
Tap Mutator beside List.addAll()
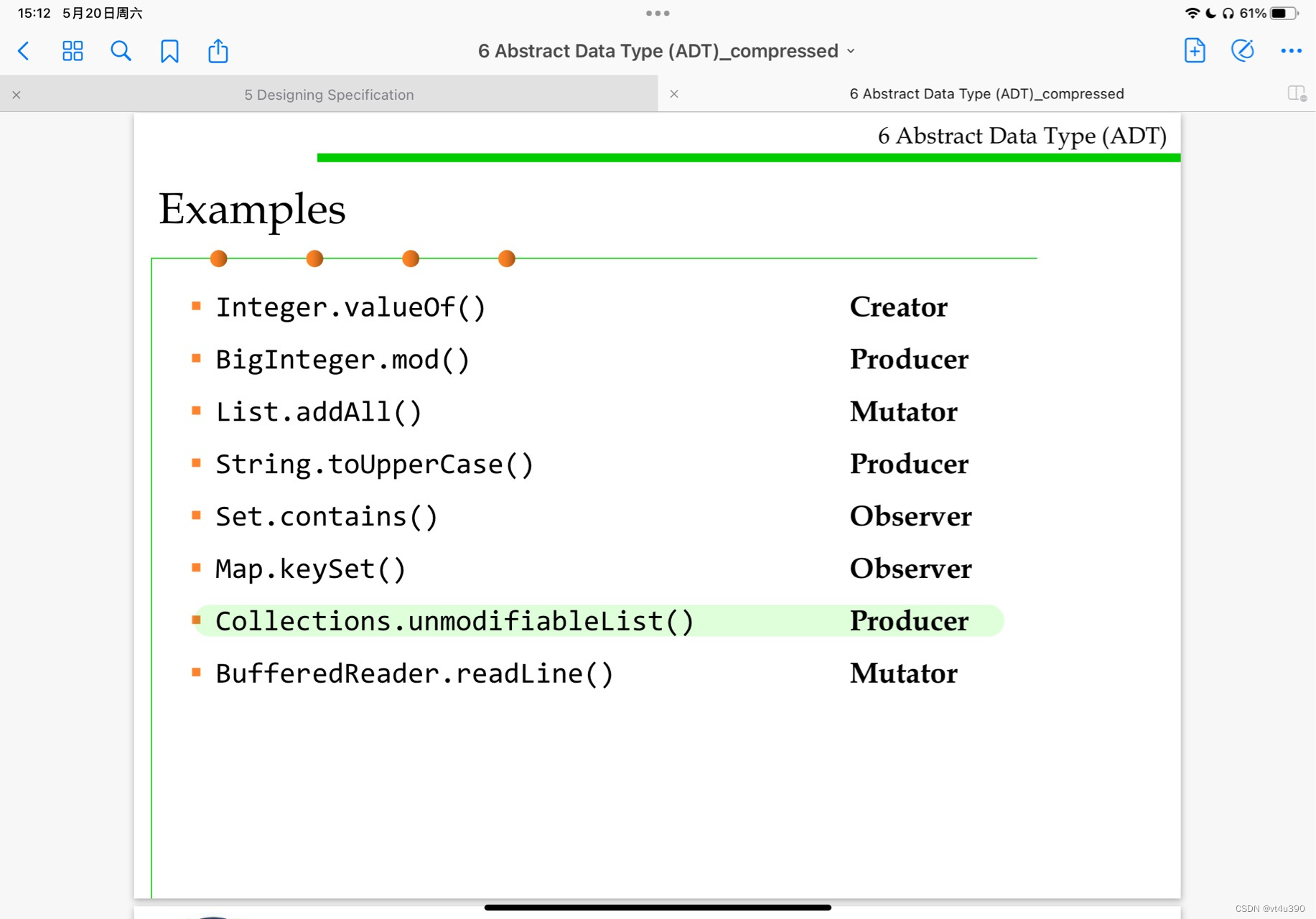(904, 412)
